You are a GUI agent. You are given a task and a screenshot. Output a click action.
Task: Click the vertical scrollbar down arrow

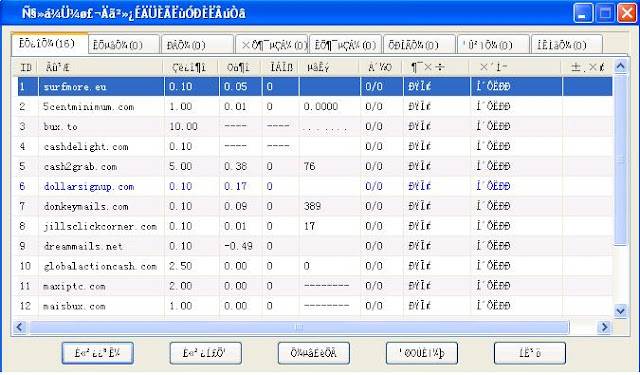point(620,311)
